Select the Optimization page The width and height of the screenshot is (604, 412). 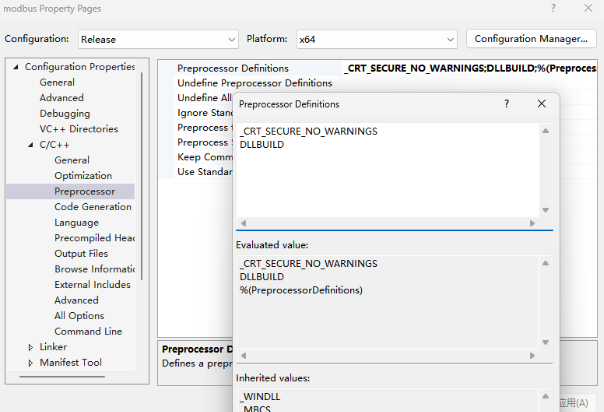point(83,176)
